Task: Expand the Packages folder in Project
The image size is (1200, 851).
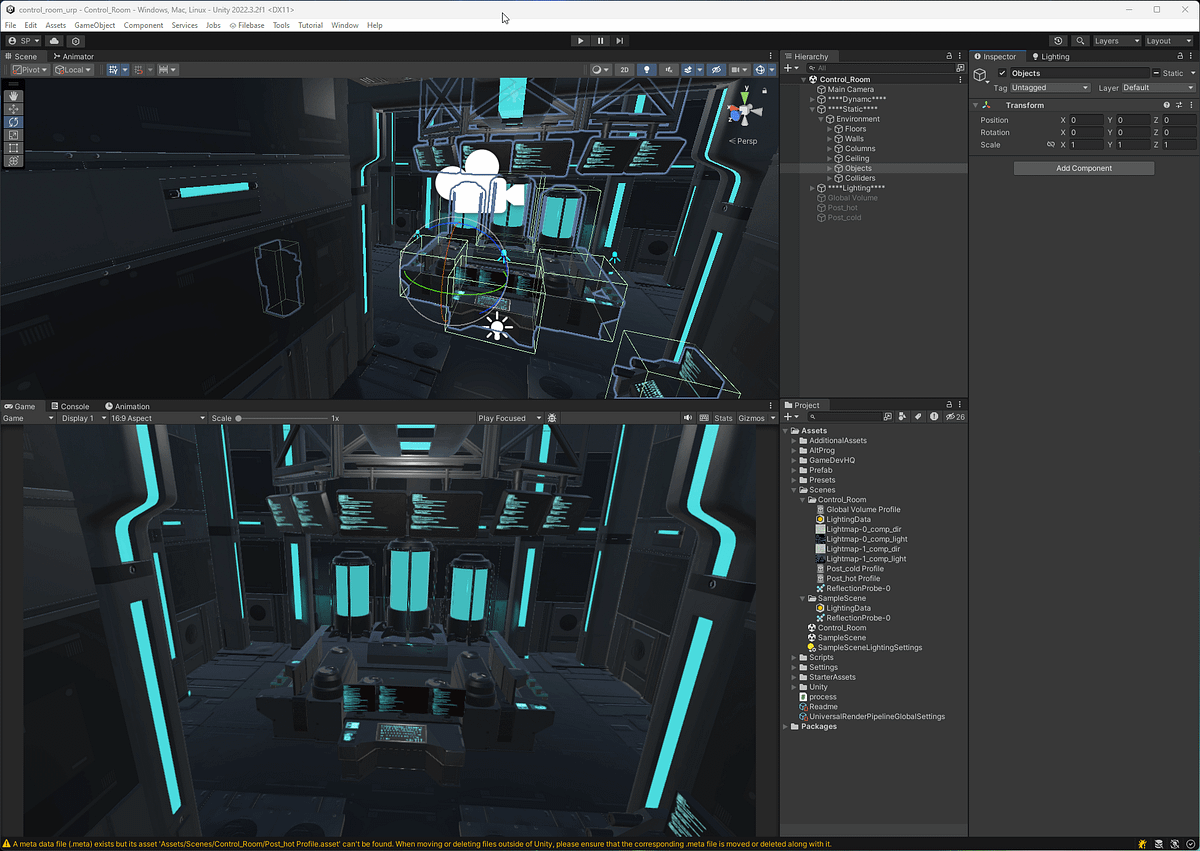Action: tap(785, 726)
